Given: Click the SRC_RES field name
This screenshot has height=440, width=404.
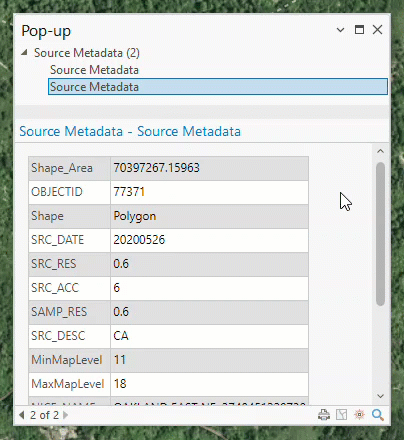Looking at the screenshot, I should point(54,264).
